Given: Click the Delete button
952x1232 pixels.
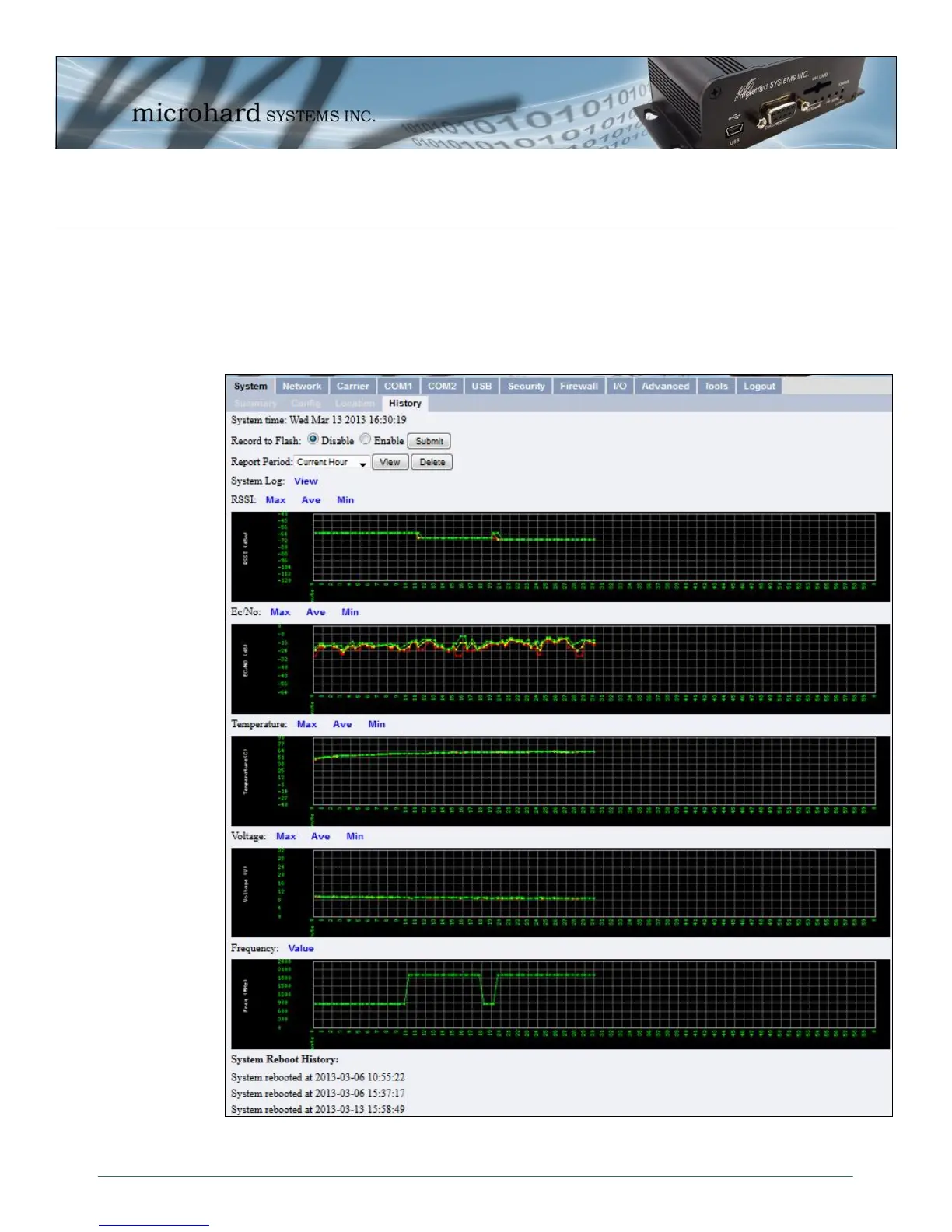Looking at the screenshot, I should pyautogui.click(x=432, y=462).
